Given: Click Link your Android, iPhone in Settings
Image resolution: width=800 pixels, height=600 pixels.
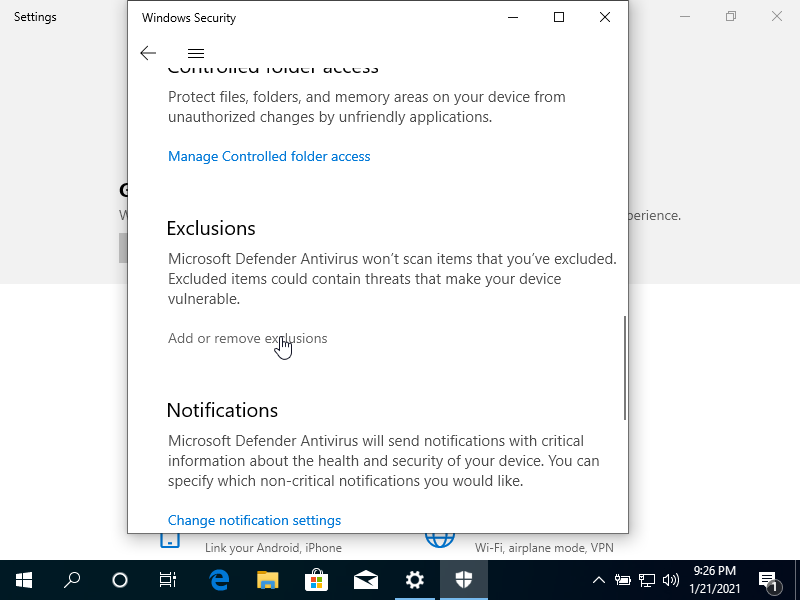Looking at the screenshot, I should click(x=273, y=547).
